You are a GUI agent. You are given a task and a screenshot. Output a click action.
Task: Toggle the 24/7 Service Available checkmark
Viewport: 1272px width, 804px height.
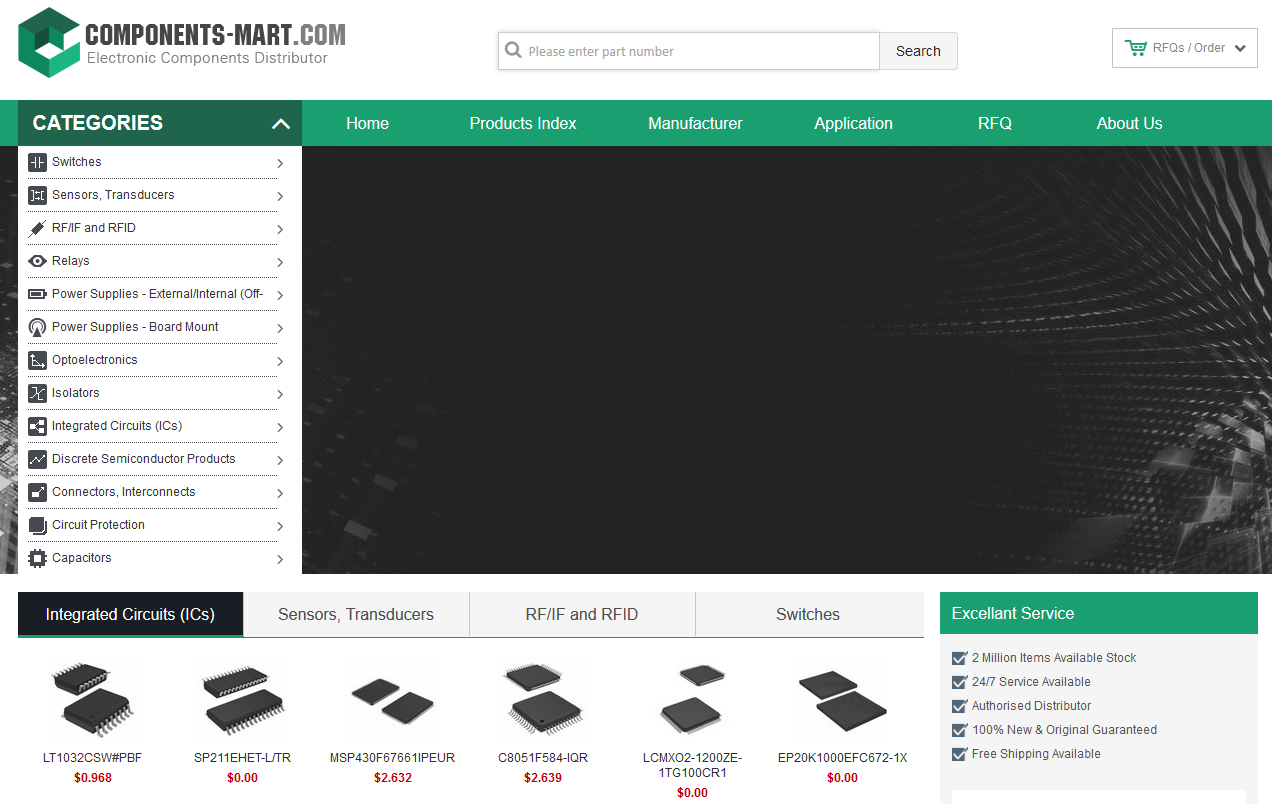(960, 682)
